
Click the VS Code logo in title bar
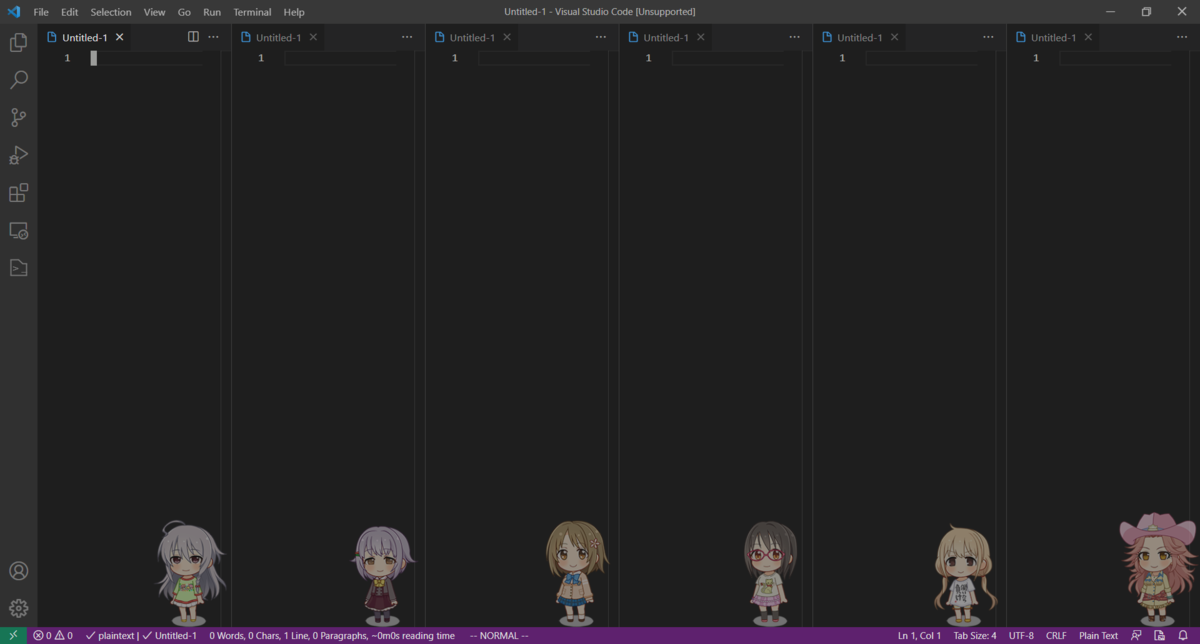tap(13, 12)
